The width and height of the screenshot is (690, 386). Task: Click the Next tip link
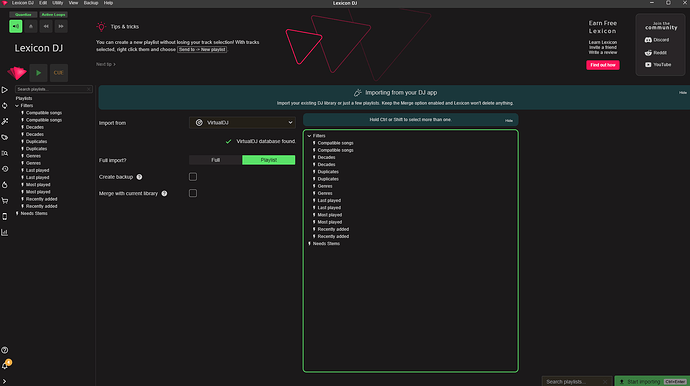(106, 64)
